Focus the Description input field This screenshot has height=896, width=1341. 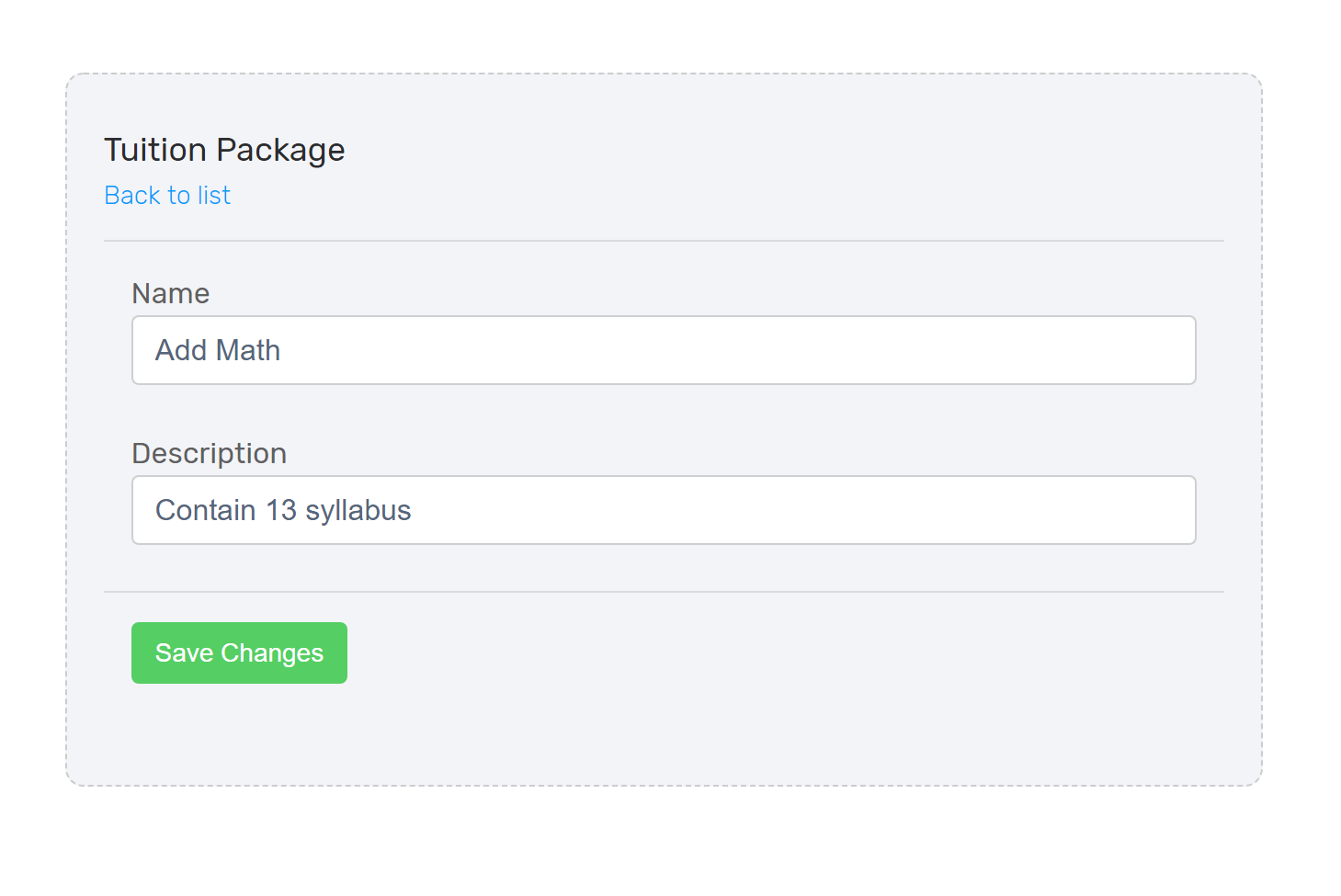(664, 510)
